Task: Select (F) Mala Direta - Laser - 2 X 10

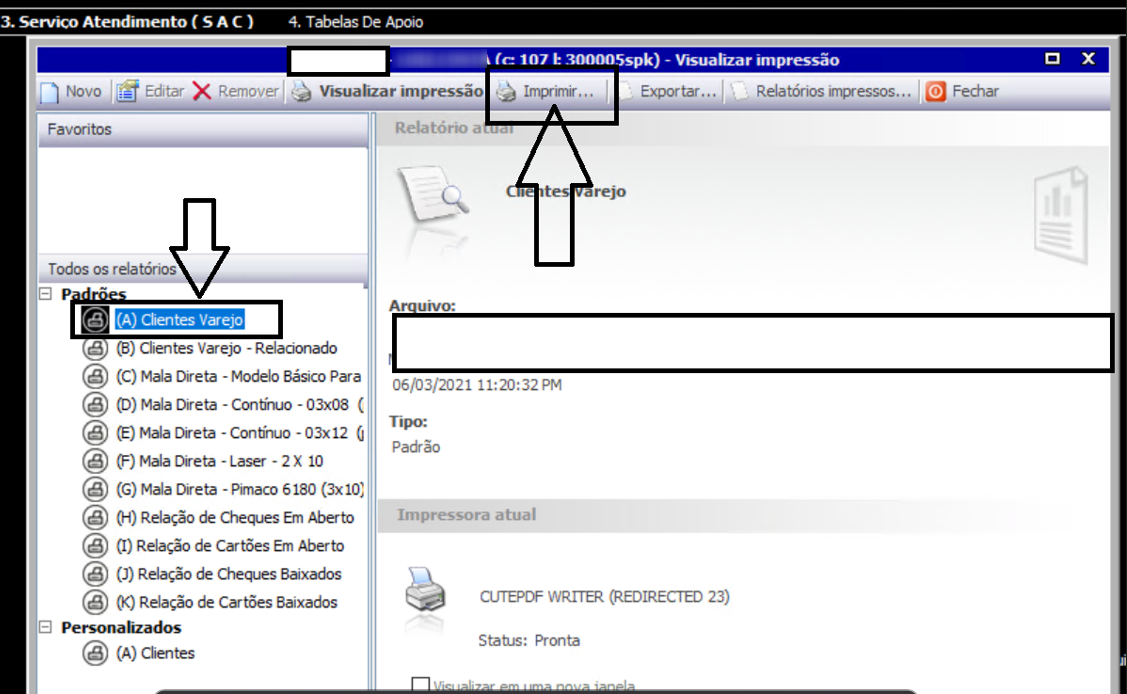Action: point(219,461)
